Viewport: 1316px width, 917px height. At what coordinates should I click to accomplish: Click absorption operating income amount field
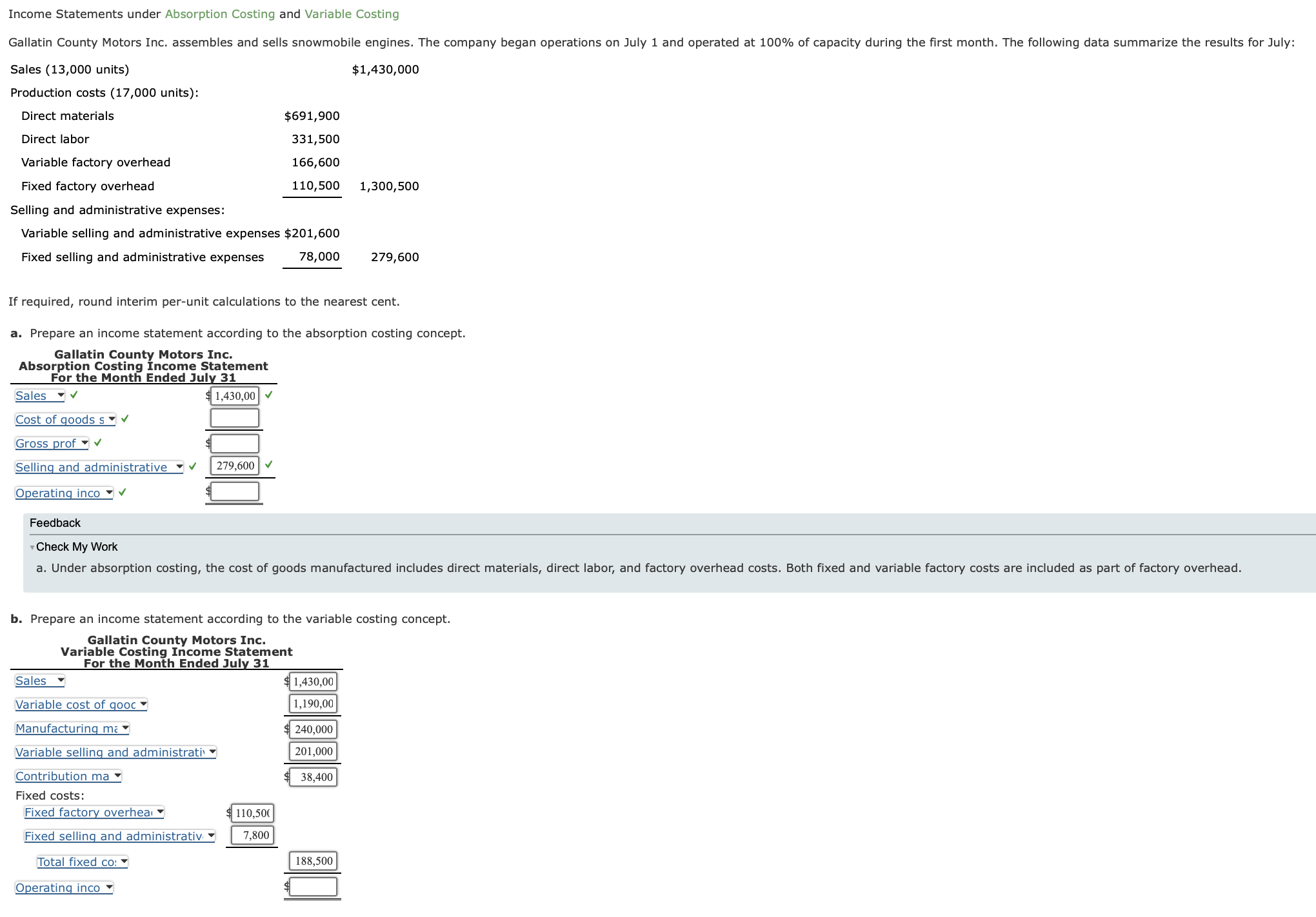coord(235,491)
